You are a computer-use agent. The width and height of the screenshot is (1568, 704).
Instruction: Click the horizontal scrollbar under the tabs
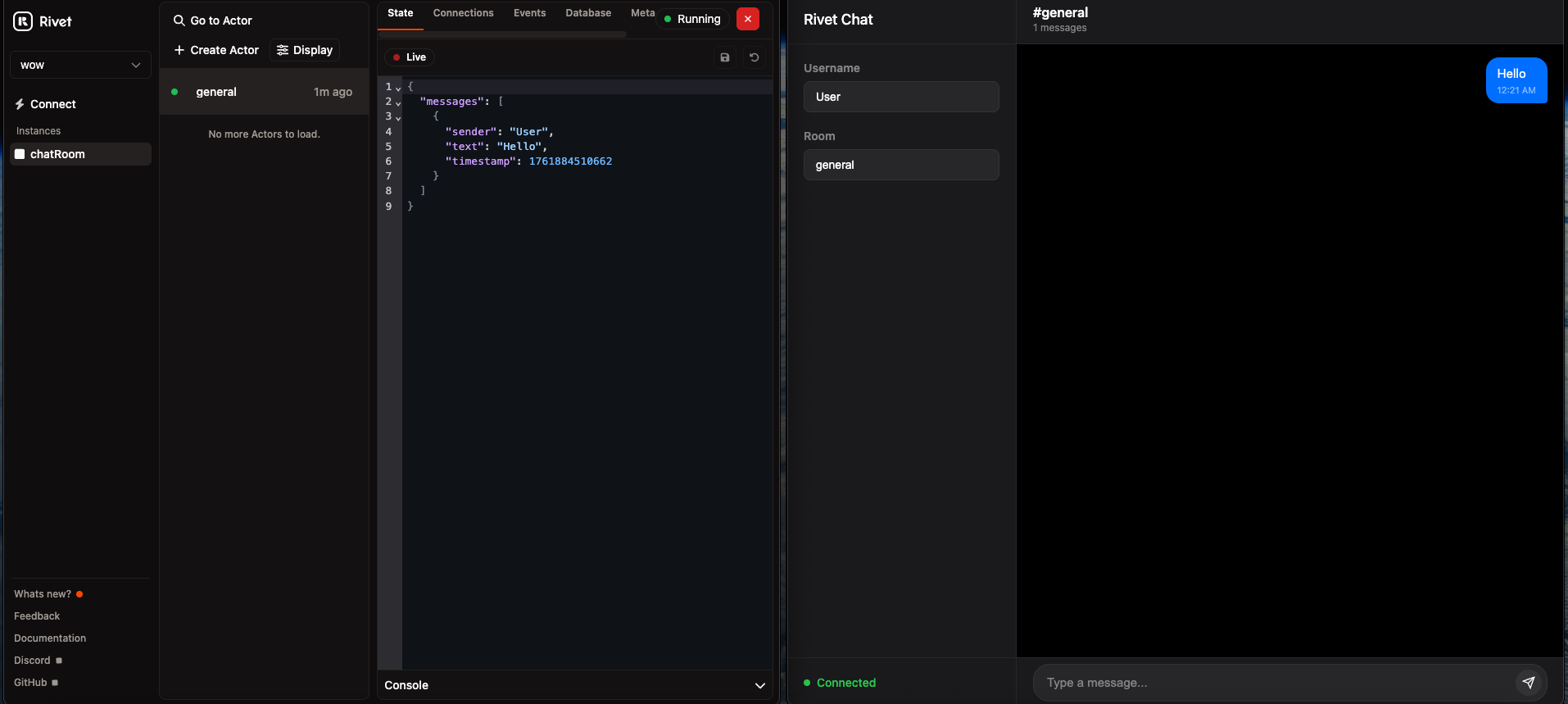pyautogui.click(x=503, y=34)
